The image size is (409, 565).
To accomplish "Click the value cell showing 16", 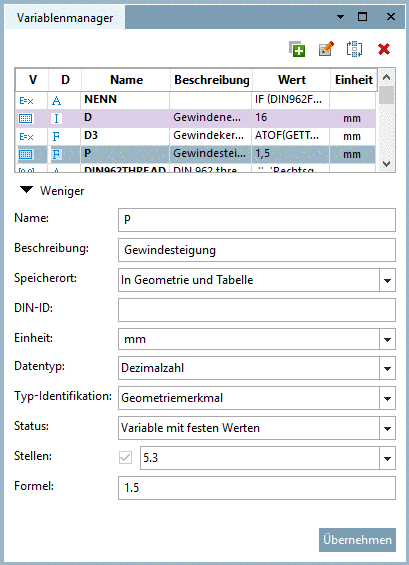I will click(x=290, y=118).
